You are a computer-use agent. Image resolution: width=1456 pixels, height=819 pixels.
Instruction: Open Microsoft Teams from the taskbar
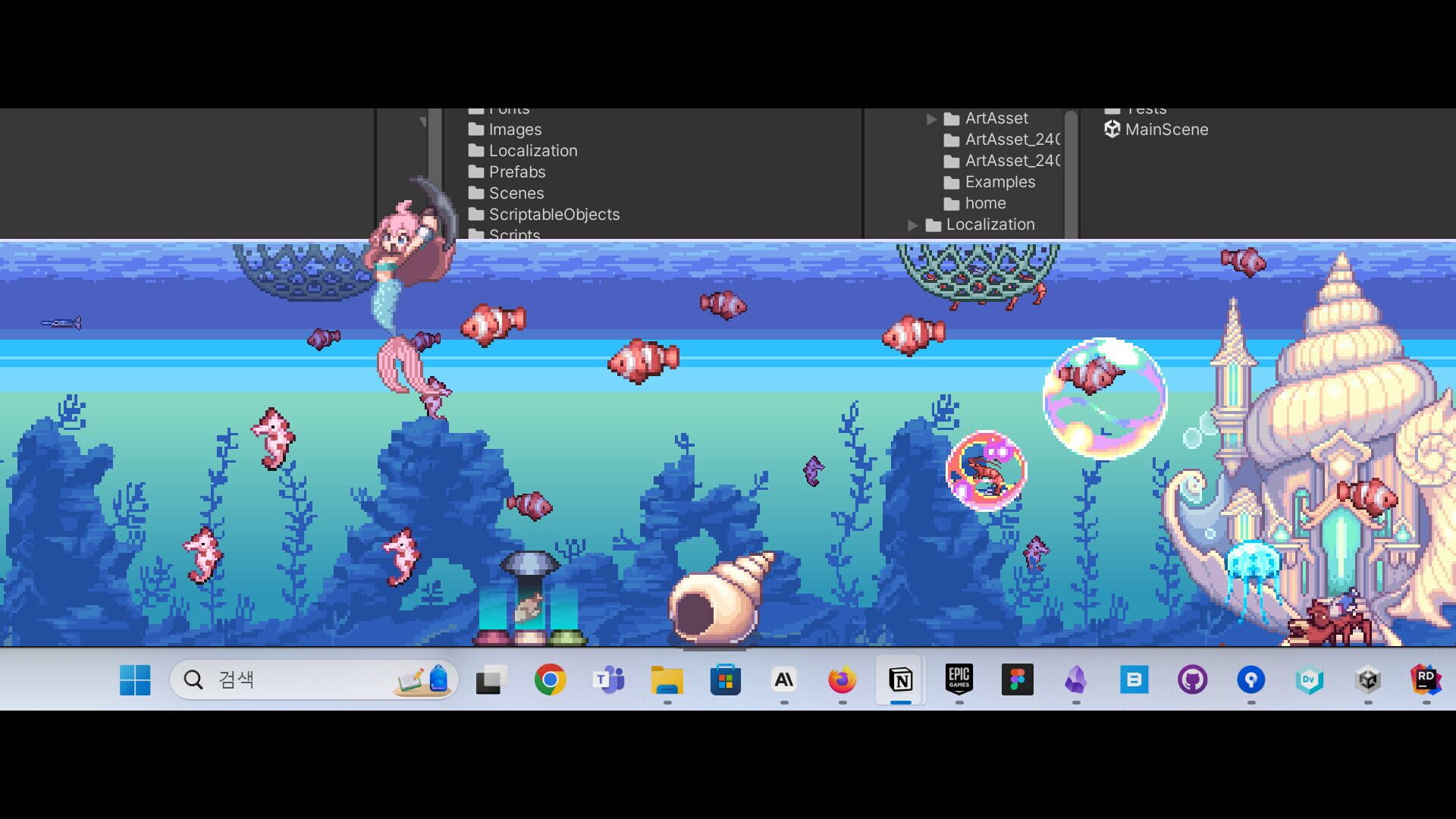pos(609,680)
